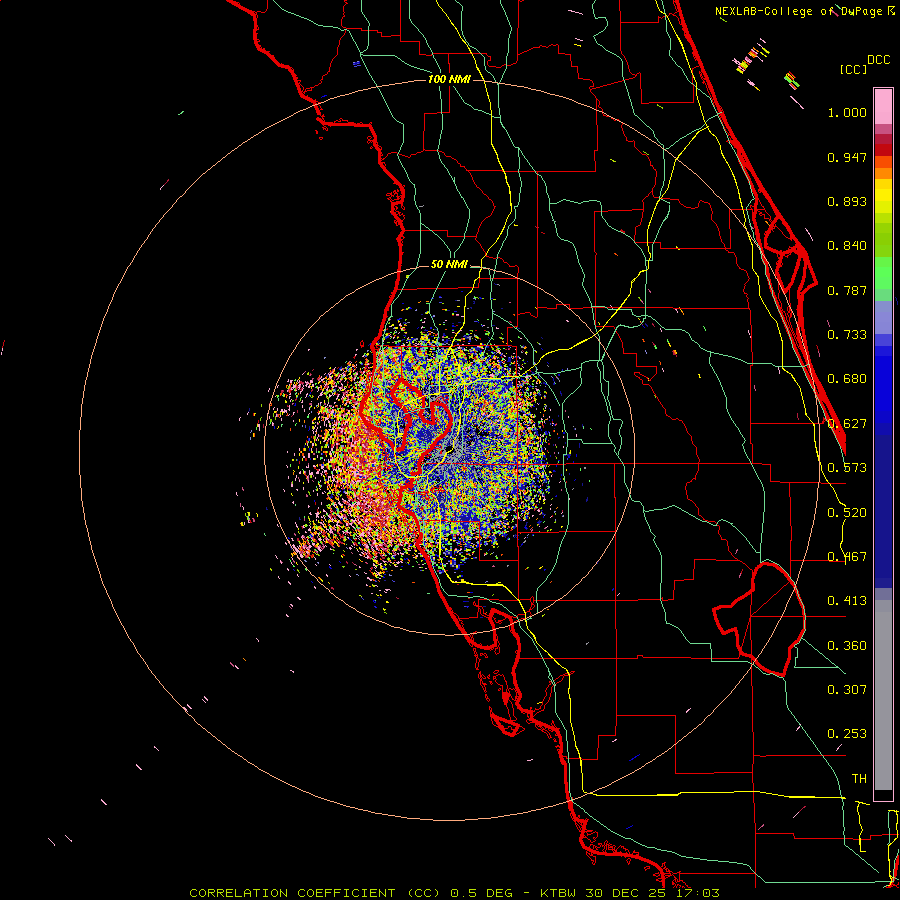This screenshot has width=900, height=900.
Task: Select the 1.000 legend value
Action: 847,112
